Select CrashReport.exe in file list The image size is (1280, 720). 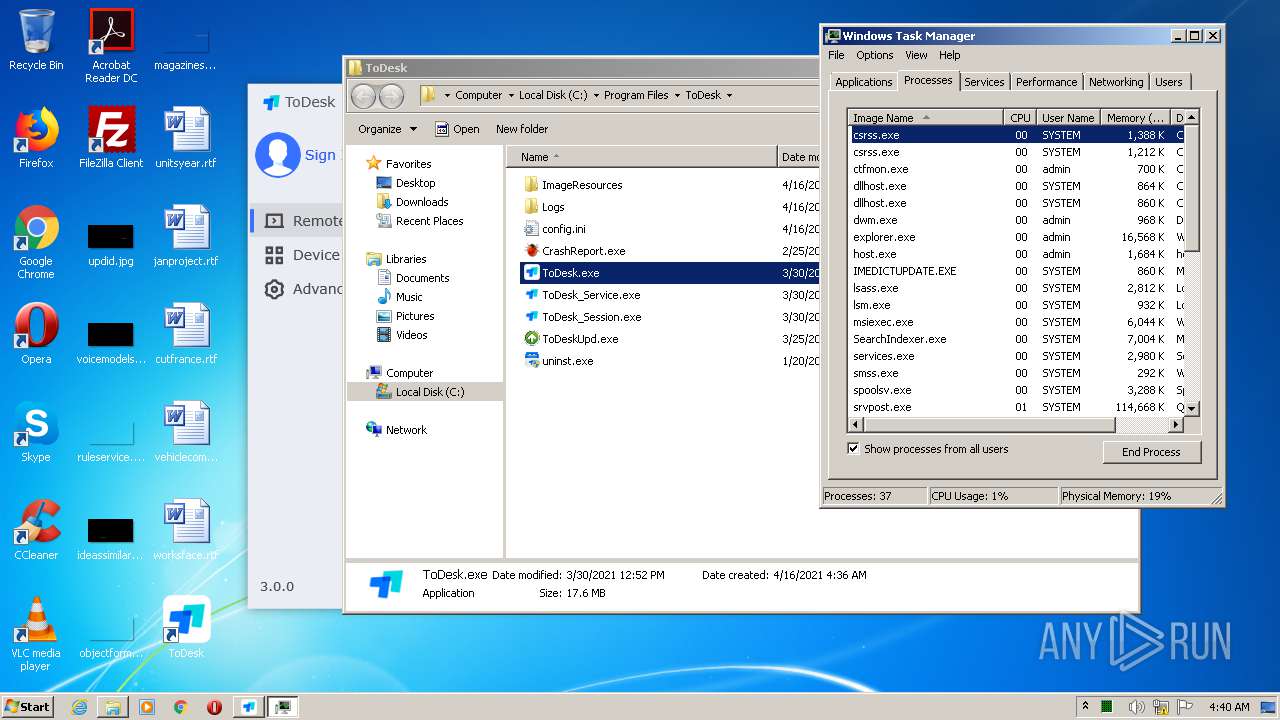583,251
